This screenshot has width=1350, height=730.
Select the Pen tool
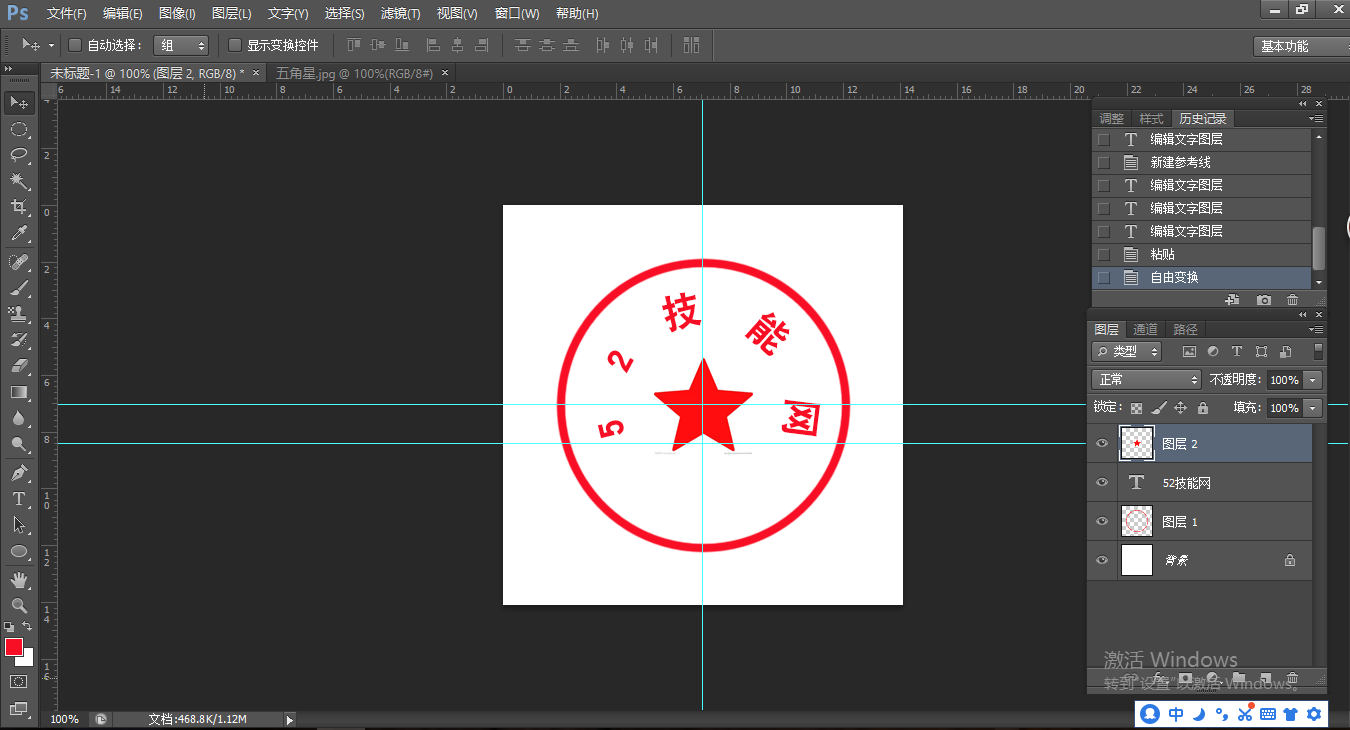click(x=19, y=473)
